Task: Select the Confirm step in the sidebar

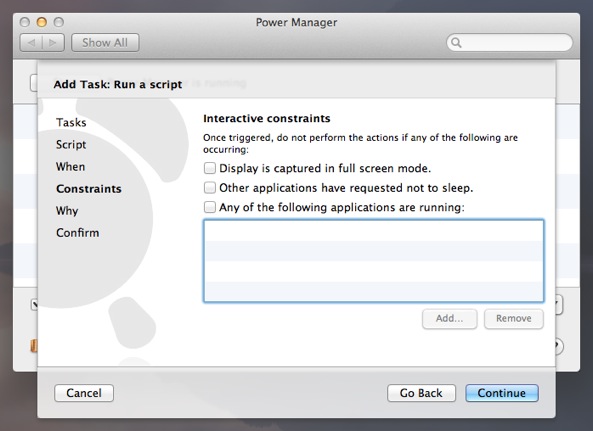Action: pyautogui.click(x=78, y=233)
